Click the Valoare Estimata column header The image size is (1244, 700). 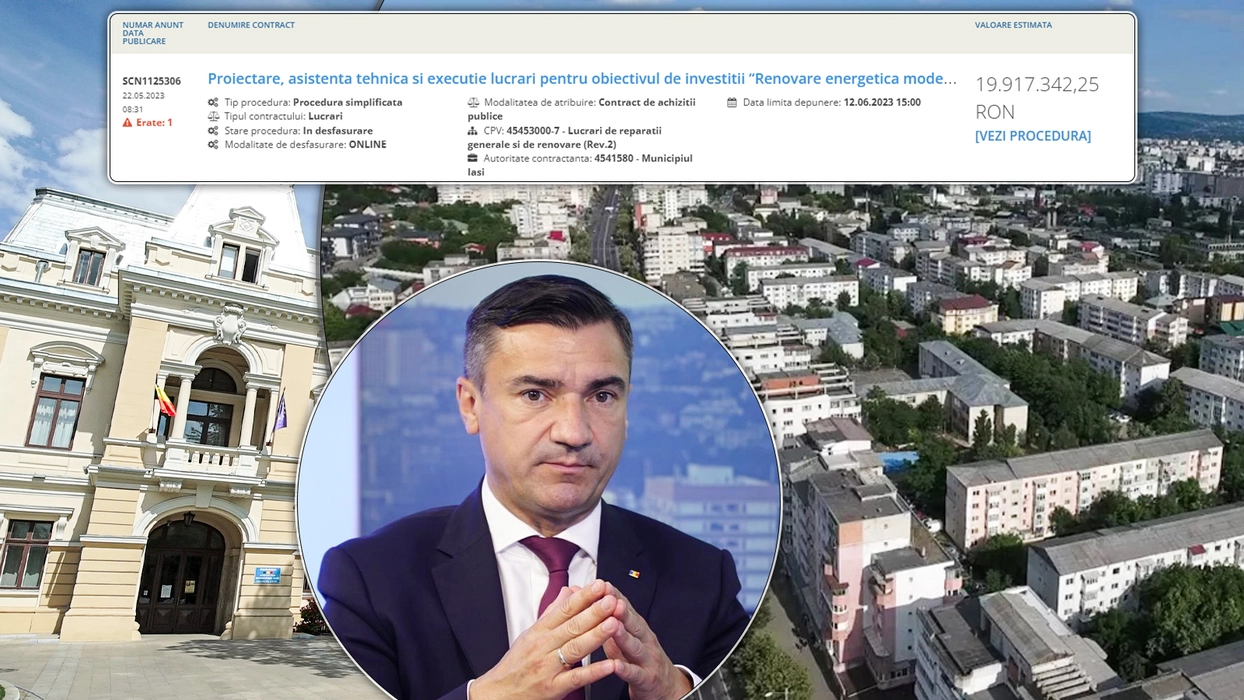(x=1013, y=25)
